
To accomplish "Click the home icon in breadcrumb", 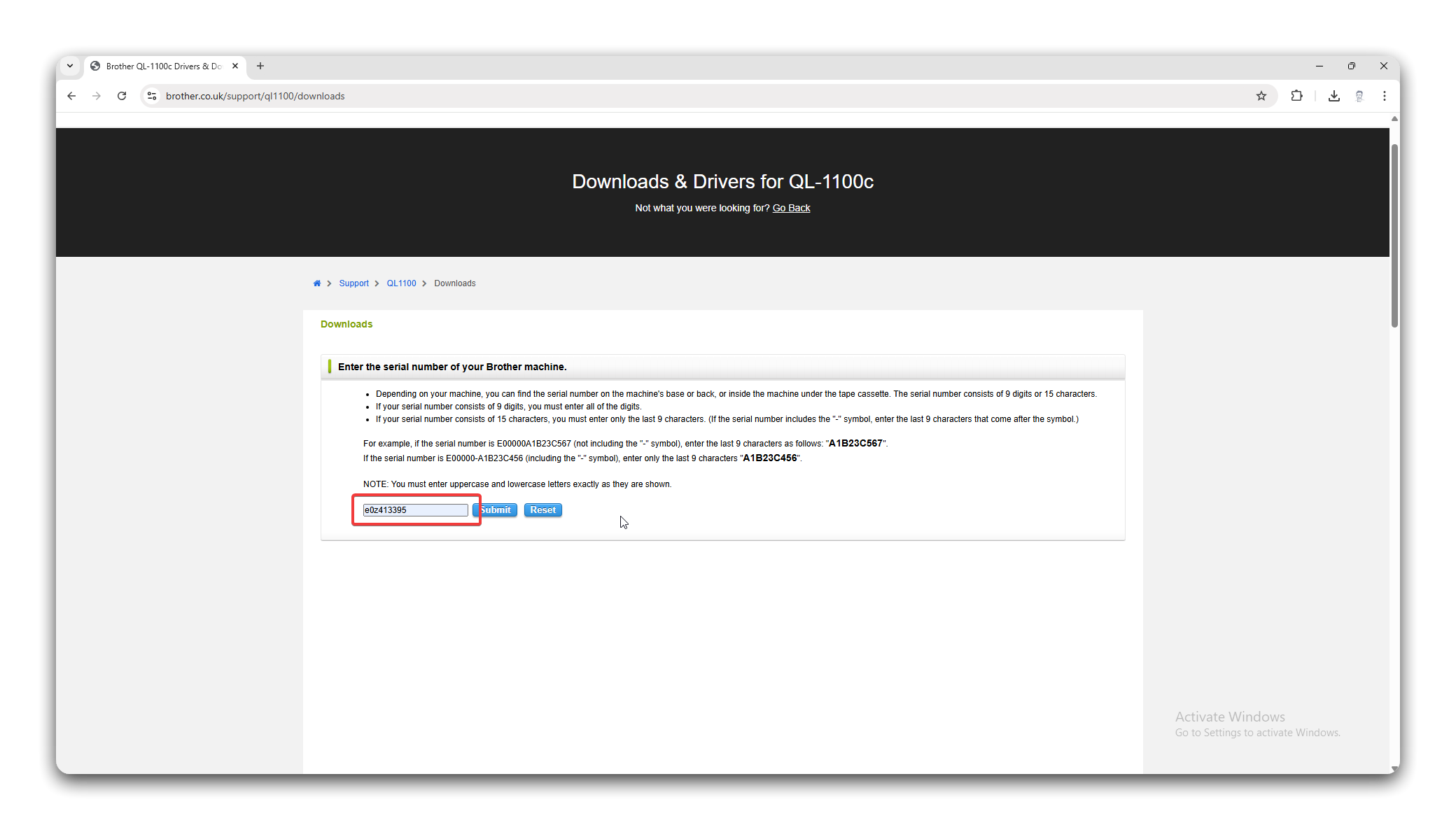I will tap(317, 283).
